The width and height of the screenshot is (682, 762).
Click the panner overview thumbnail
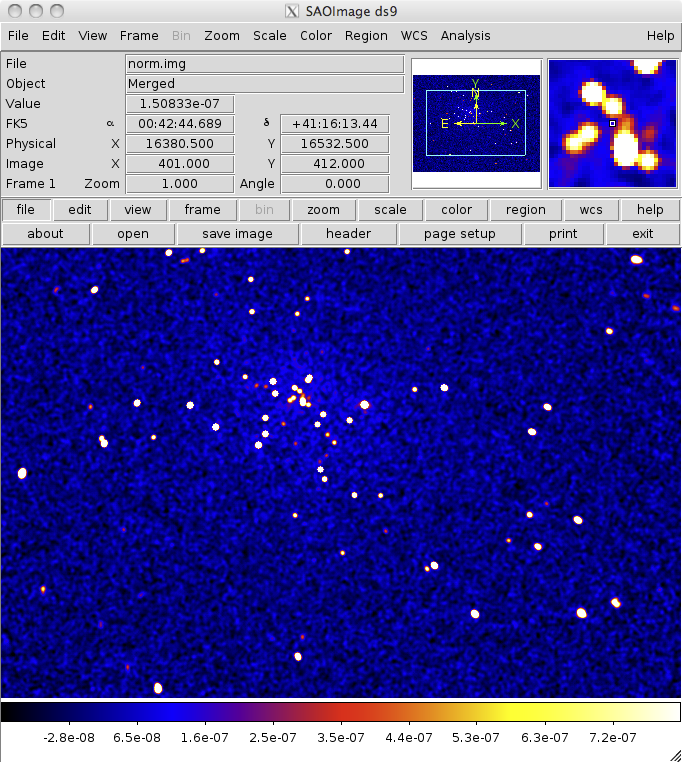pos(476,123)
